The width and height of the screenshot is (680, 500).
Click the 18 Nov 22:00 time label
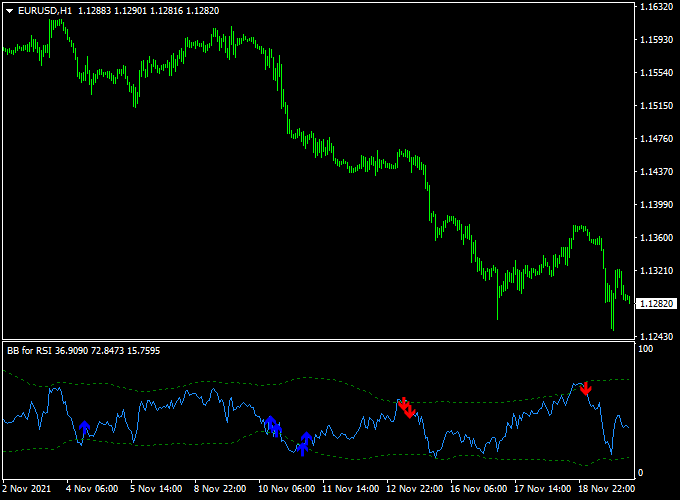(606, 489)
